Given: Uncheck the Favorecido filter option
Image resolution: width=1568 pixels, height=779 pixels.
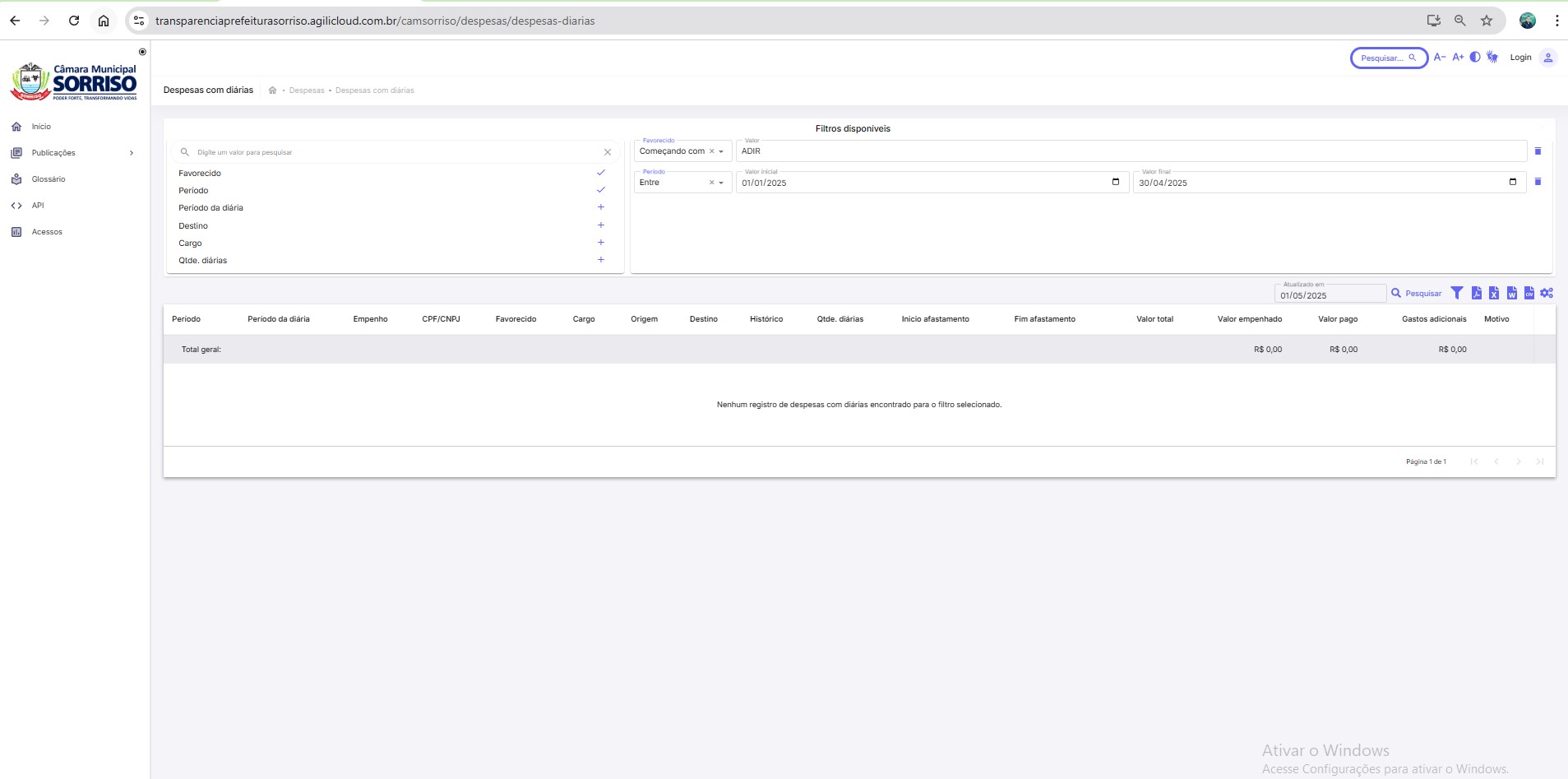Looking at the screenshot, I should point(600,173).
